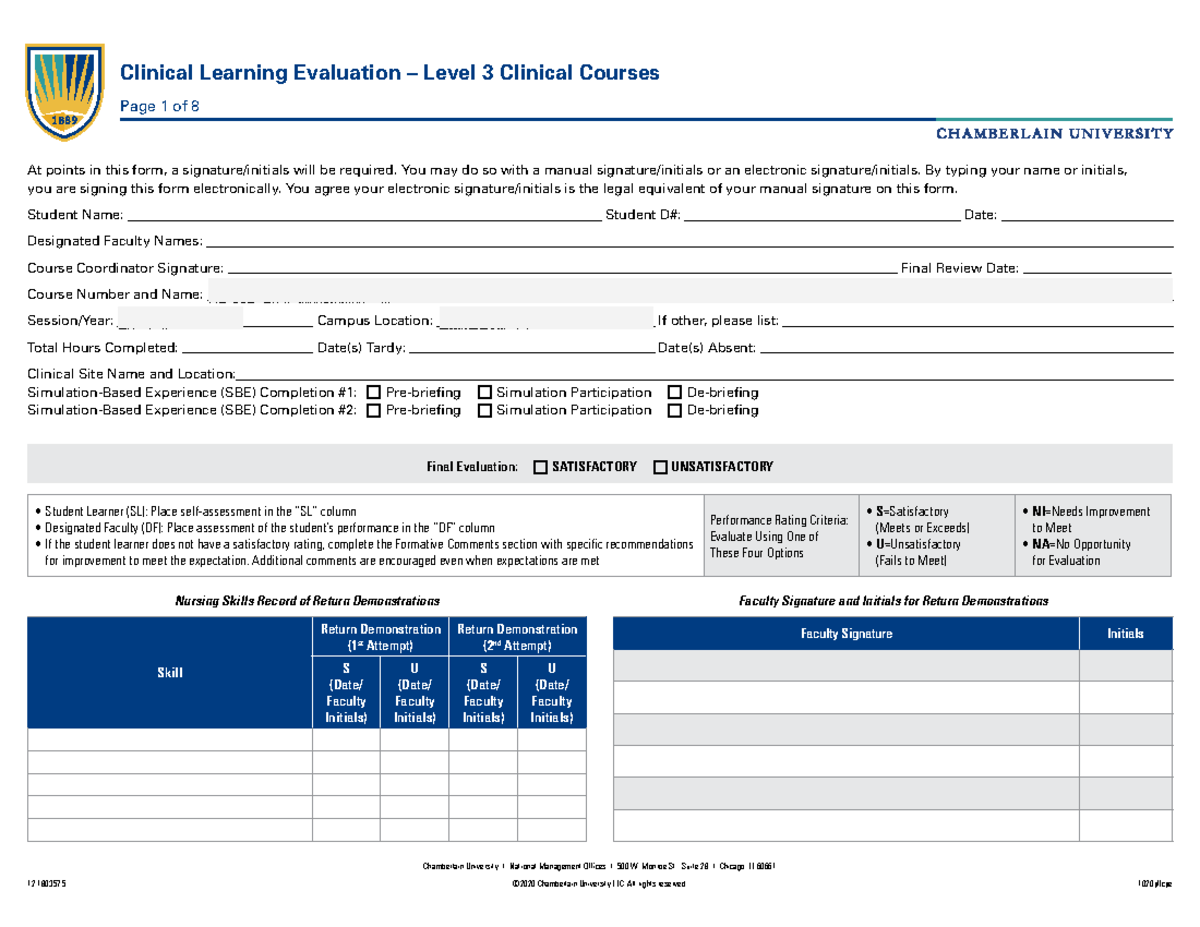
Task: Check Pre-briefing for SBE Completion #2
Action: pyautogui.click(x=374, y=410)
